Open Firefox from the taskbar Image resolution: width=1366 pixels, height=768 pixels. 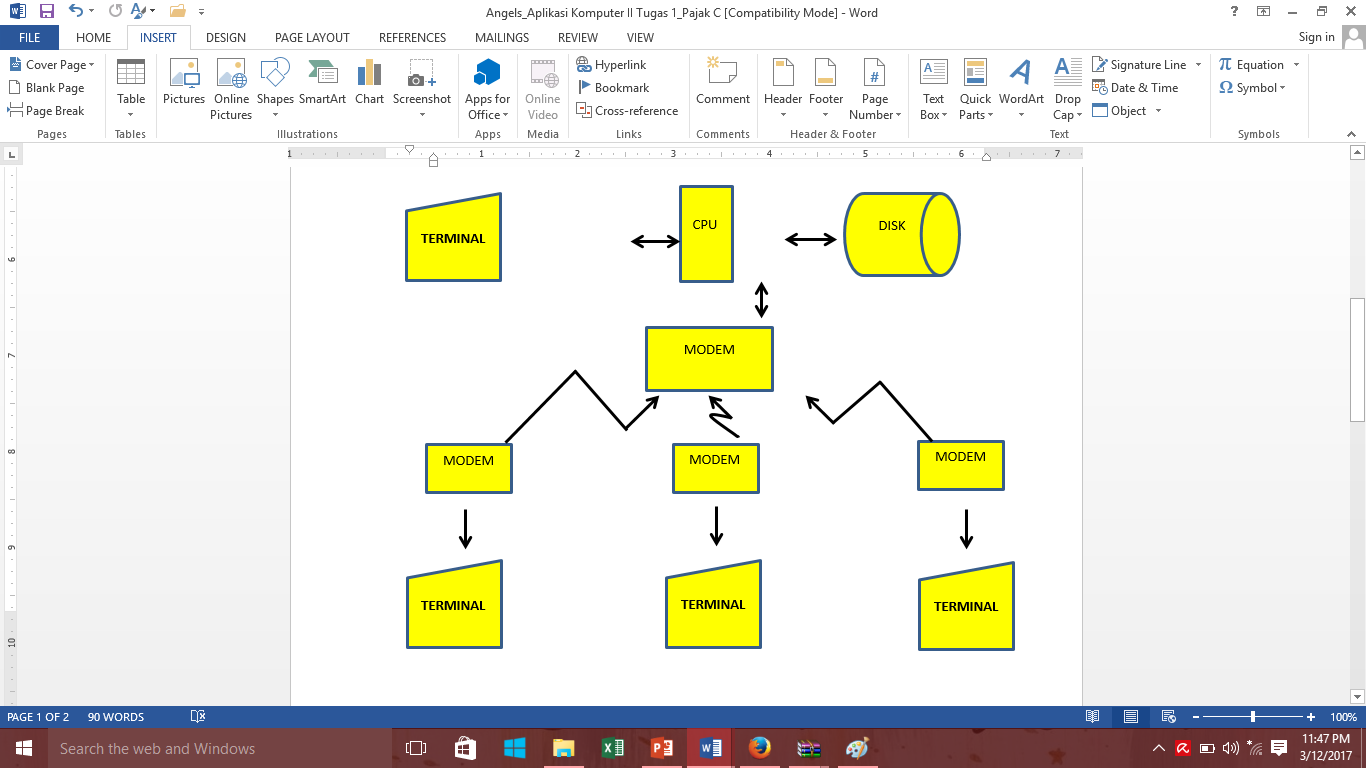[758, 748]
